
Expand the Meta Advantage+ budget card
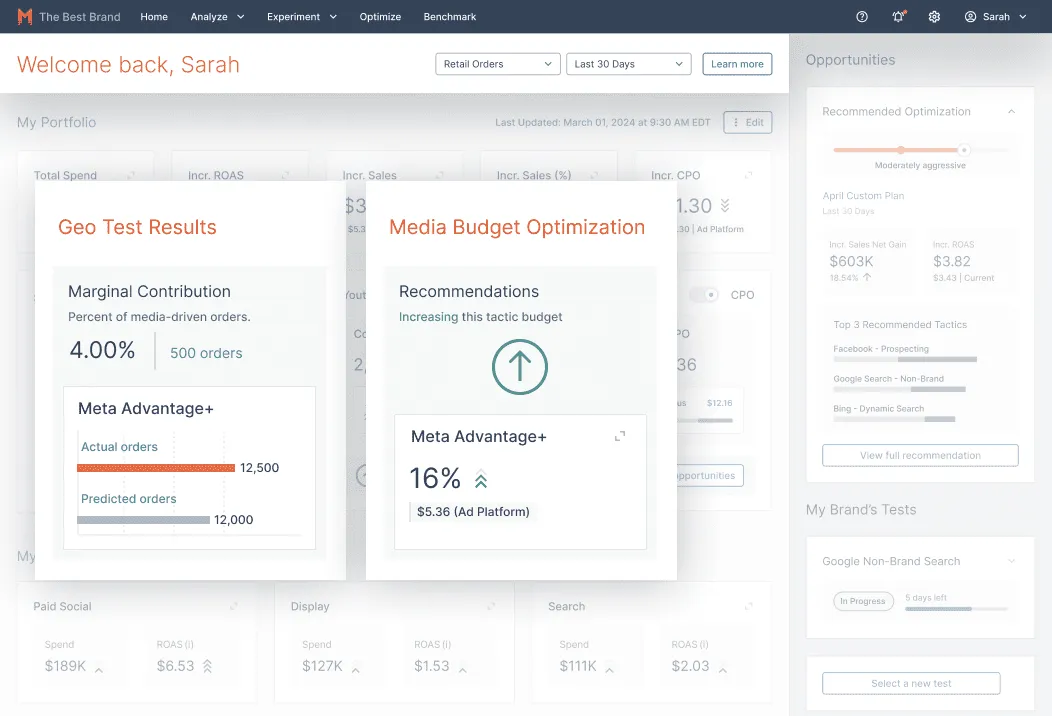coord(621,437)
